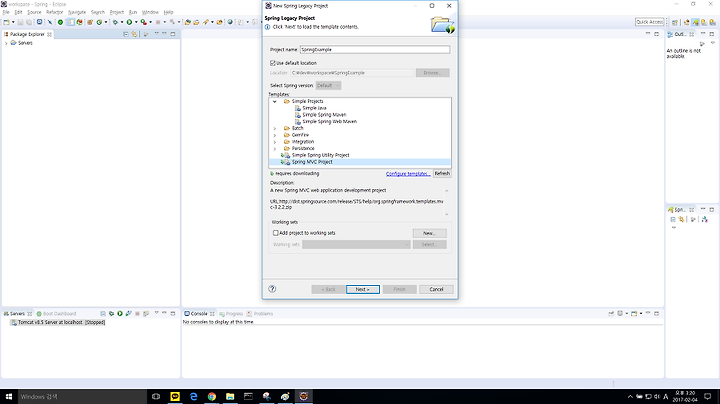This screenshot has height=404, width=720.
Task: Expand the Integration template folder
Action: pos(275,142)
